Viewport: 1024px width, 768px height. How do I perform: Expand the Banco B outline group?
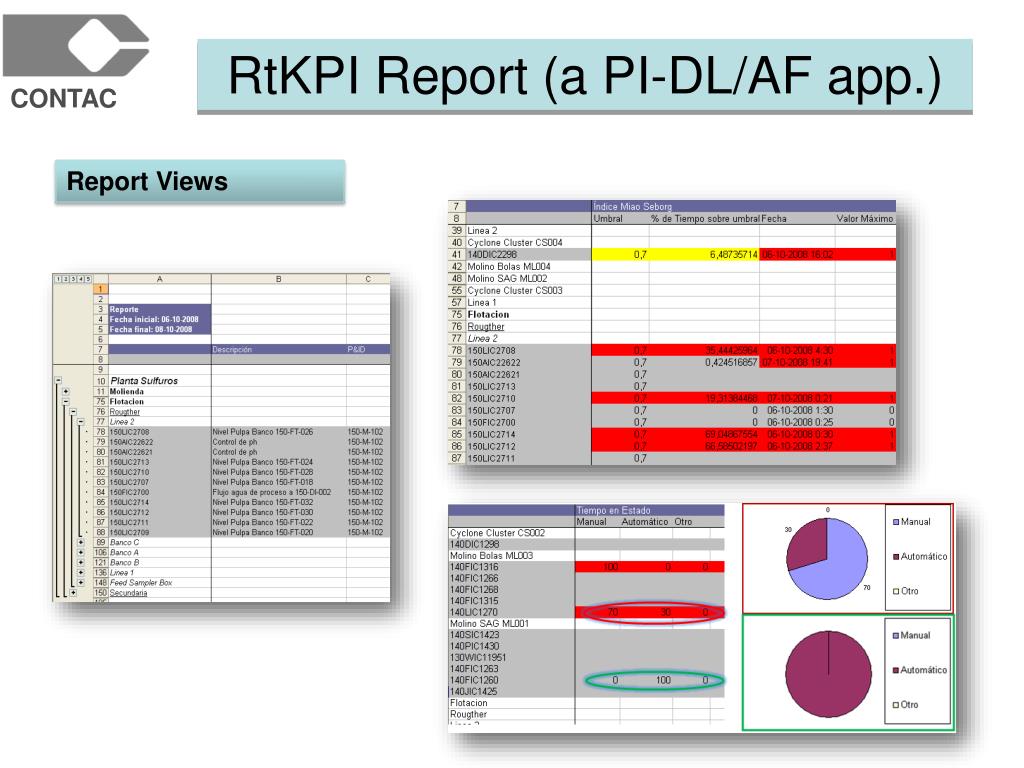[81, 562]
